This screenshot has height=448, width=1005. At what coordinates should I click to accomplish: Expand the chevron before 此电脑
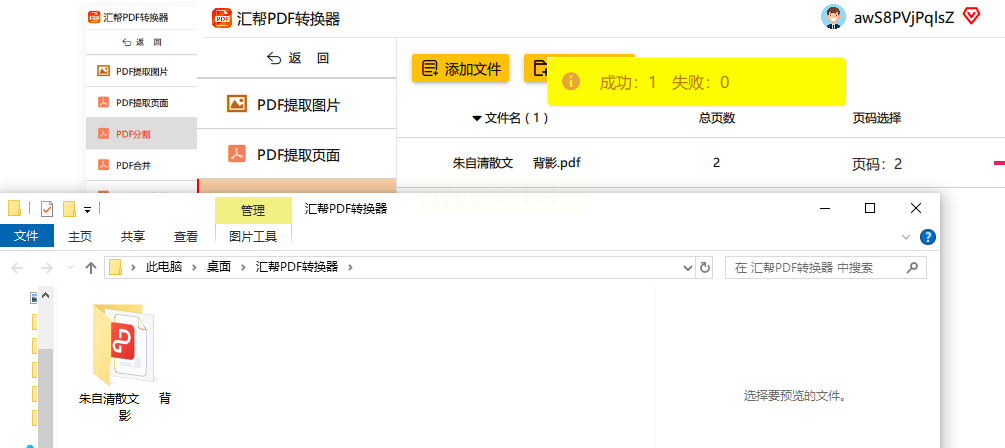coord(133,267)
